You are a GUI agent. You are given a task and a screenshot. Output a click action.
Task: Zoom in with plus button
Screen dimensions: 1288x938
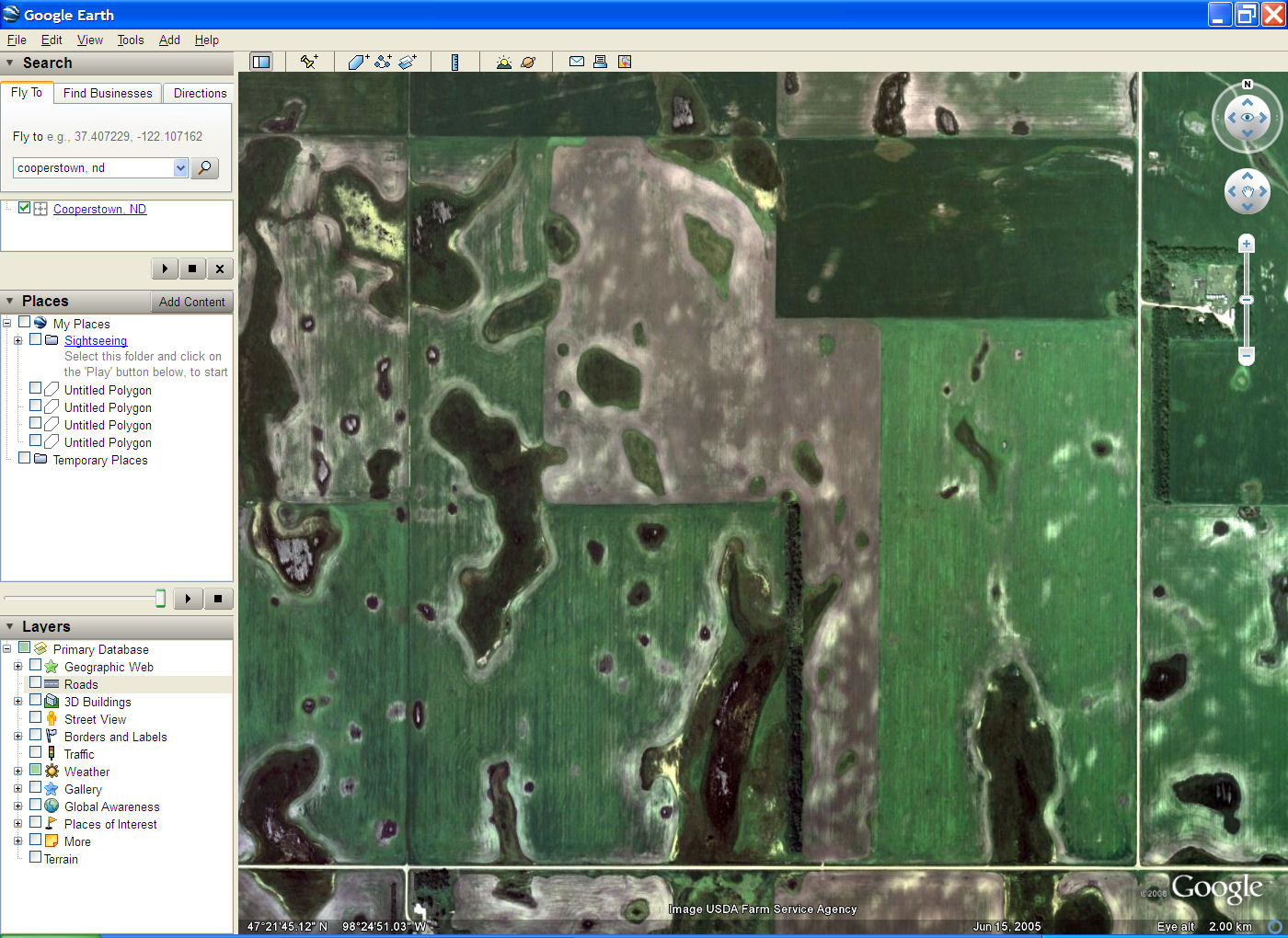[x=1247, y=244]
